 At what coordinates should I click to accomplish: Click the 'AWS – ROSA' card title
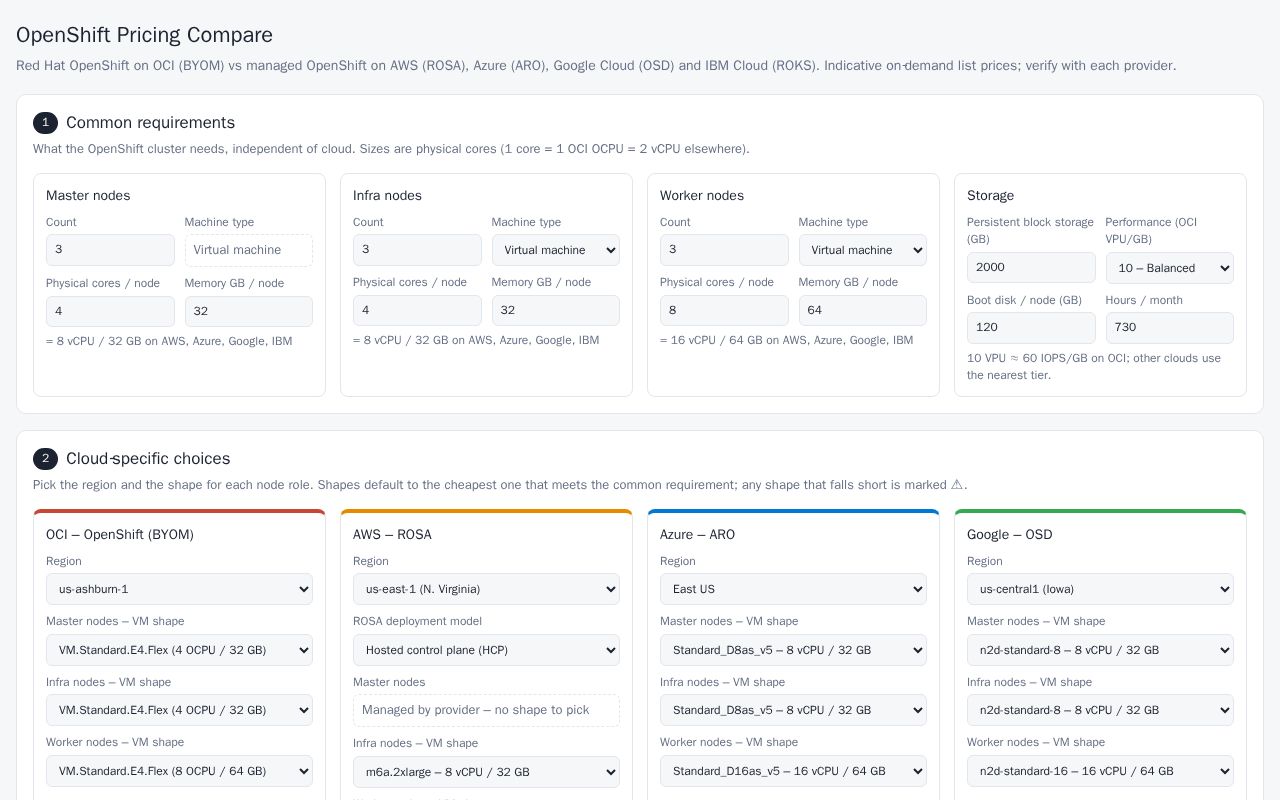[392, 535]
